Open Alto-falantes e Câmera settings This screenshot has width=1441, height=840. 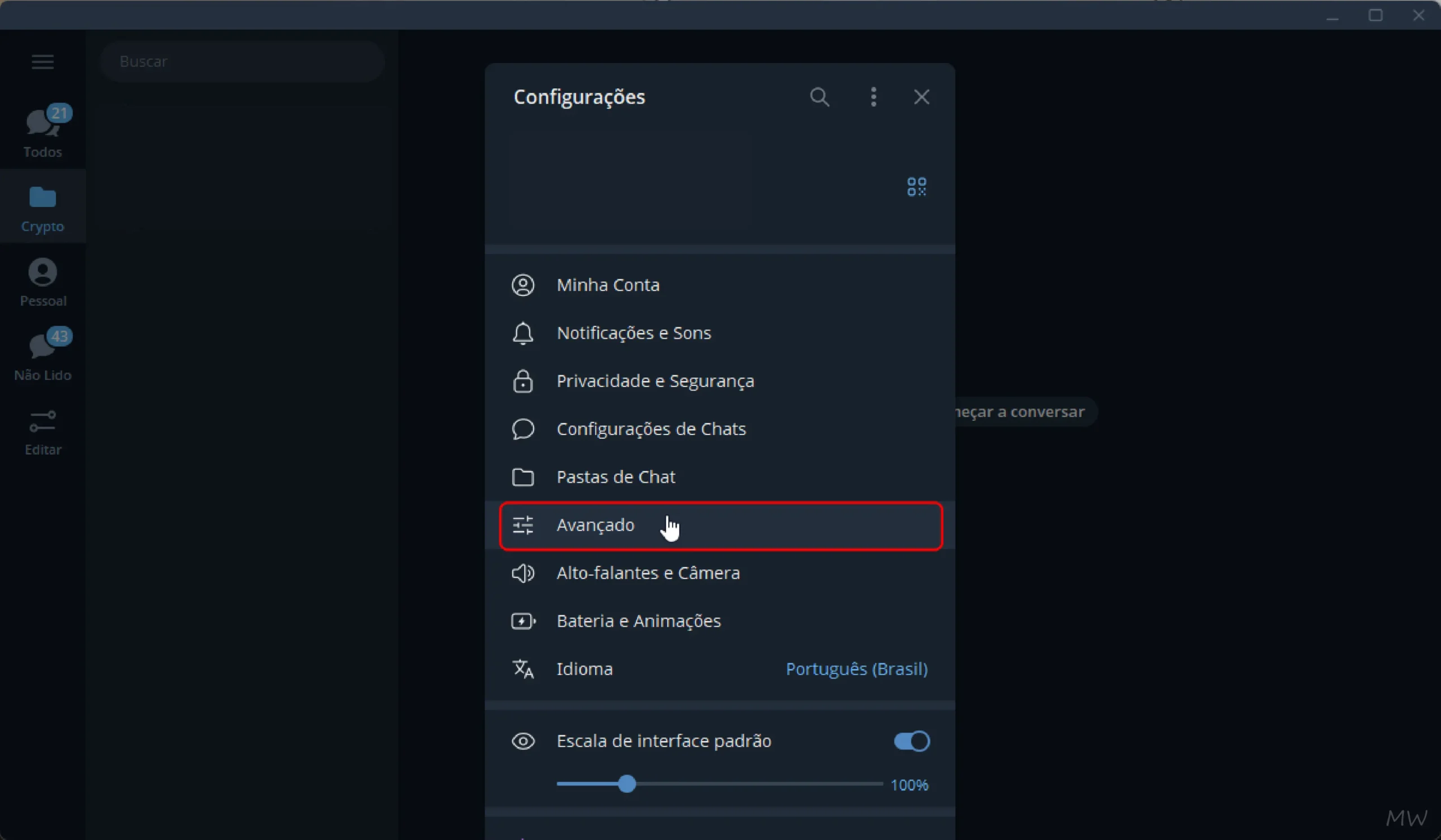pos(720,573)
